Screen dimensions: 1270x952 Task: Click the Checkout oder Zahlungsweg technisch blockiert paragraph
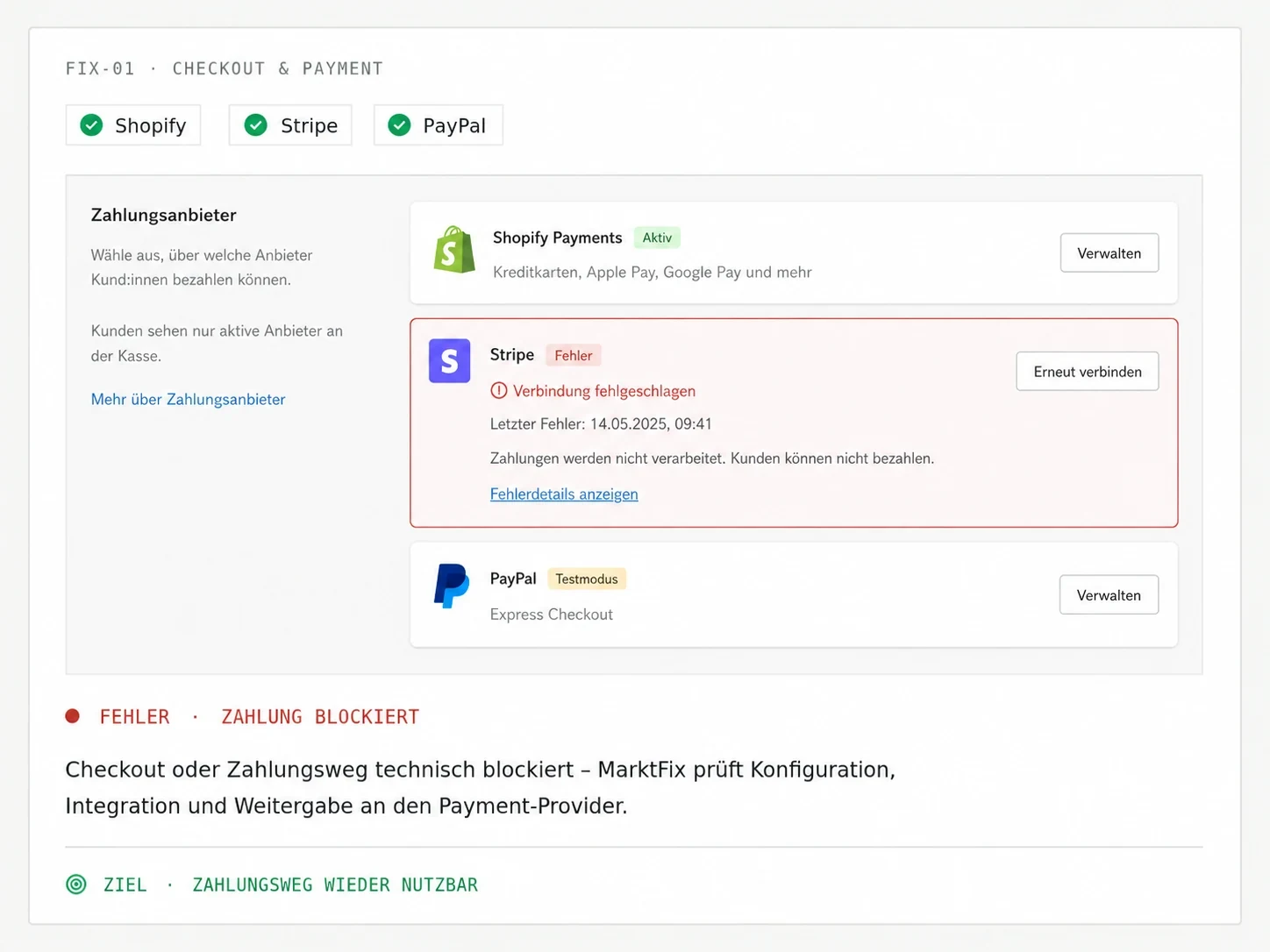coord(481,787)
